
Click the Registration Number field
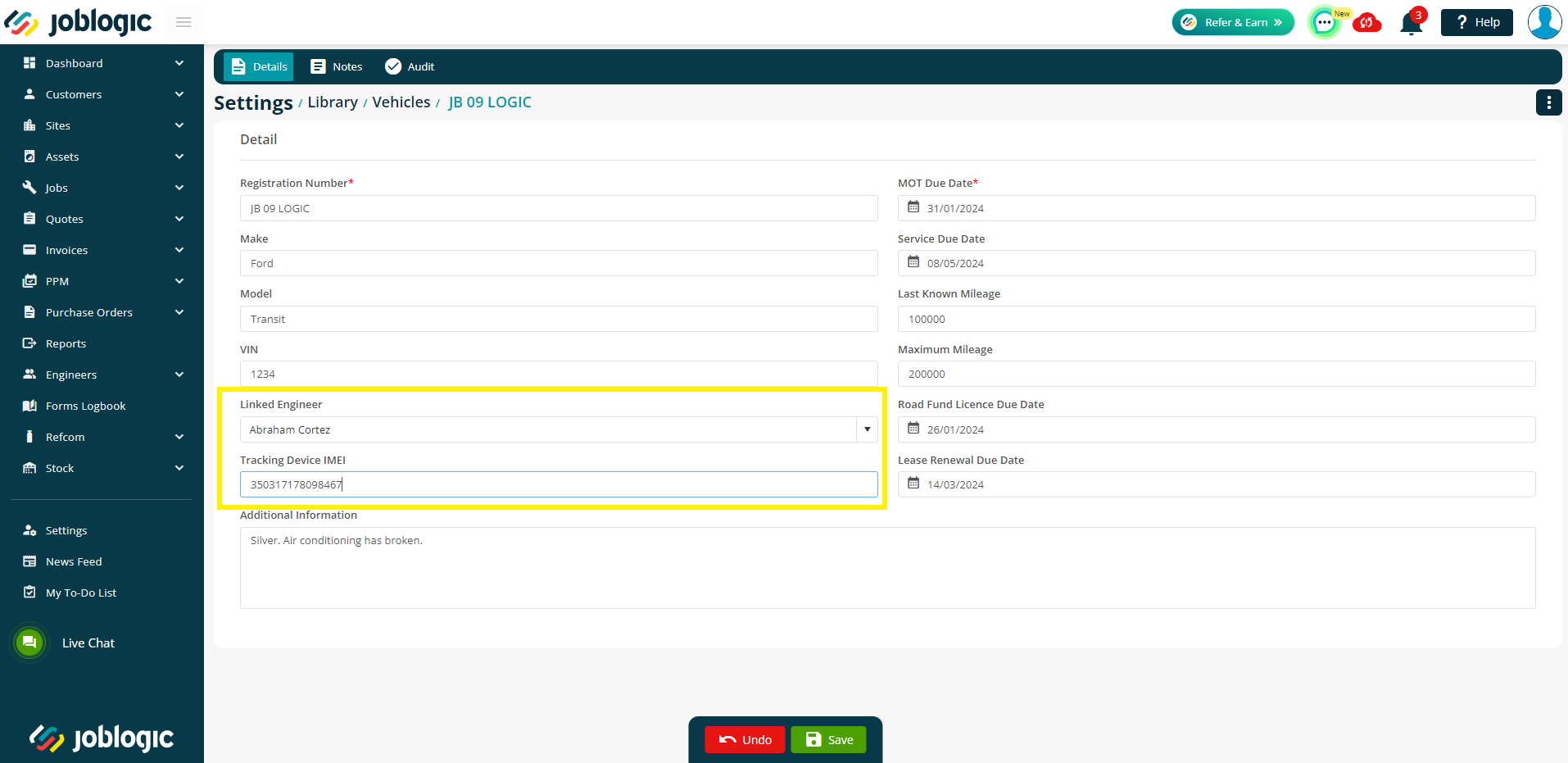point(559,208)
